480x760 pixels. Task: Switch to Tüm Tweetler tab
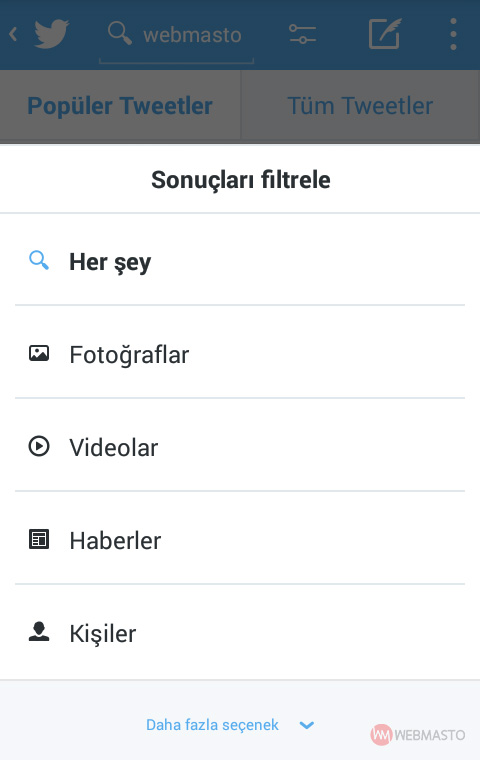point(360,105)
